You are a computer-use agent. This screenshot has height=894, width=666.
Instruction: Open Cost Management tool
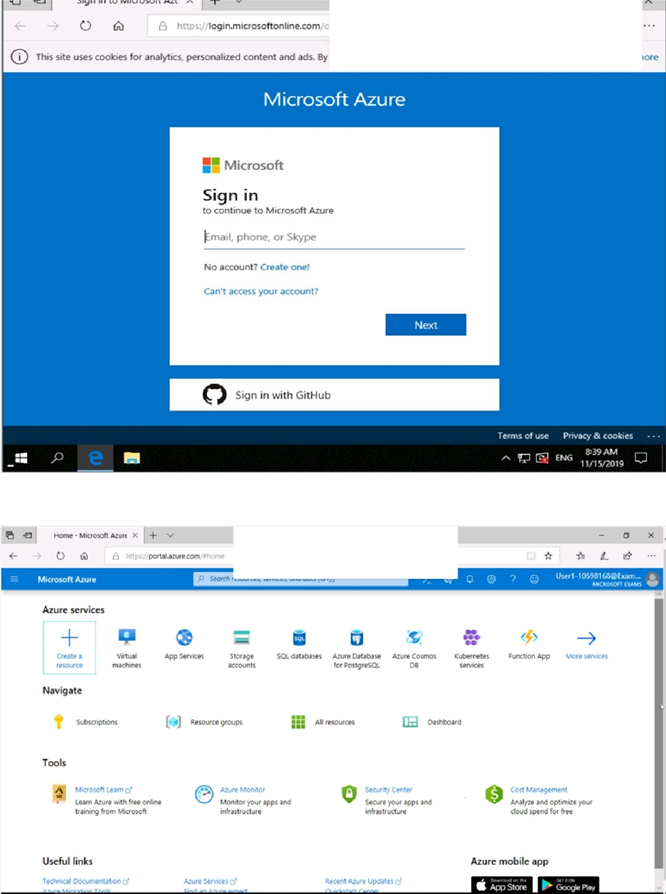539,790
